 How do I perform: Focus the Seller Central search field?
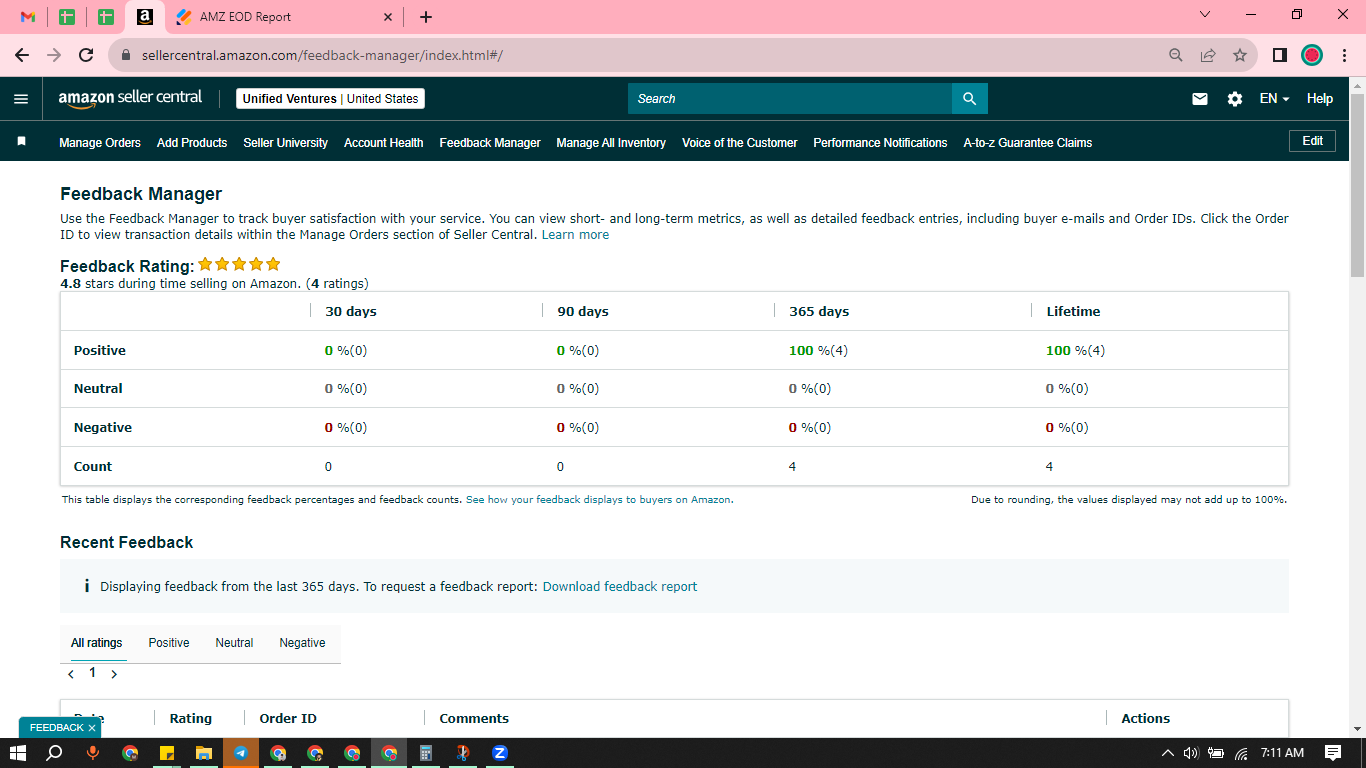(x=790, y=99)
